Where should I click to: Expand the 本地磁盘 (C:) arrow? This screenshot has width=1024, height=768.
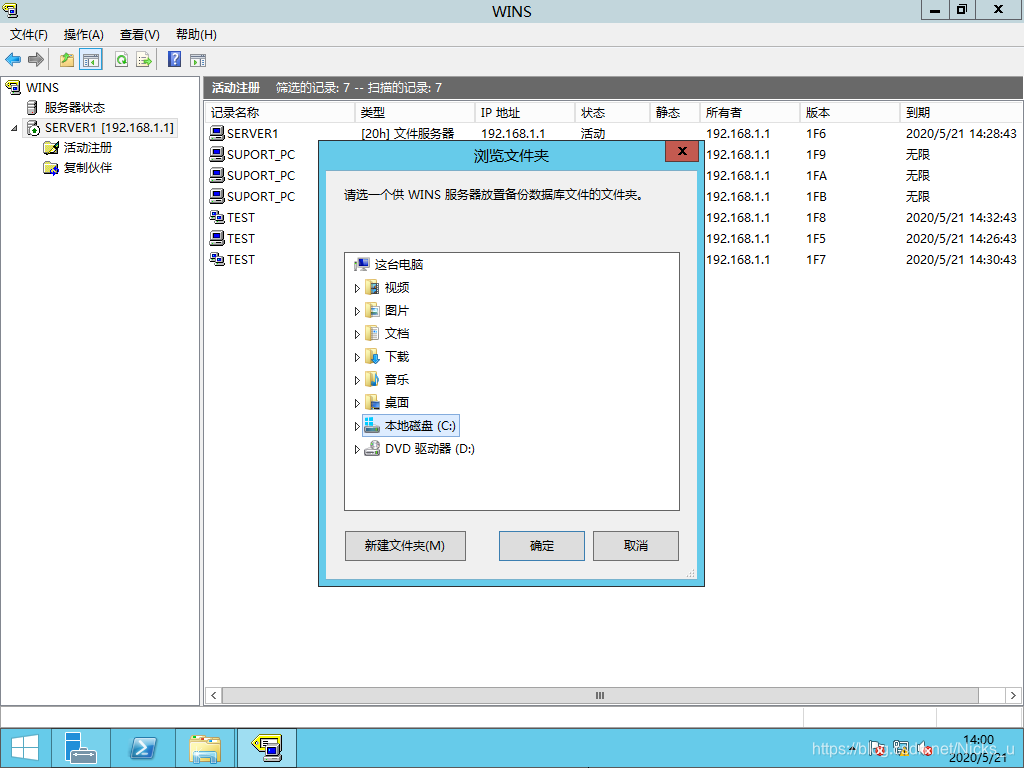(357, 426)
